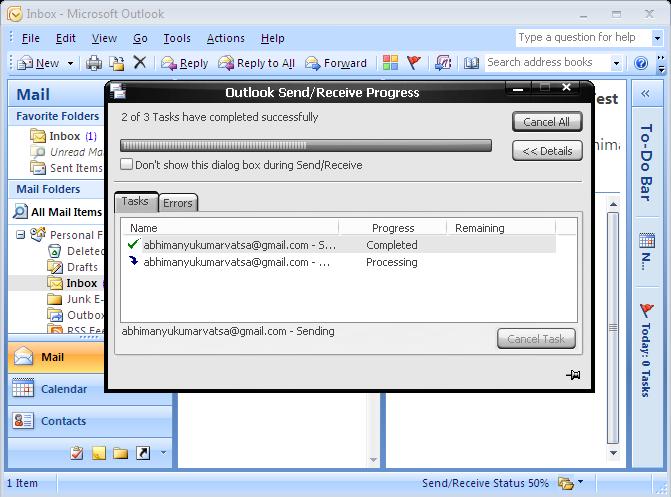This screenshot has width=671, height=497.
Task: Click the Junk E-mail folder icon
Action: pyautogui.click(x=54, y=299)
